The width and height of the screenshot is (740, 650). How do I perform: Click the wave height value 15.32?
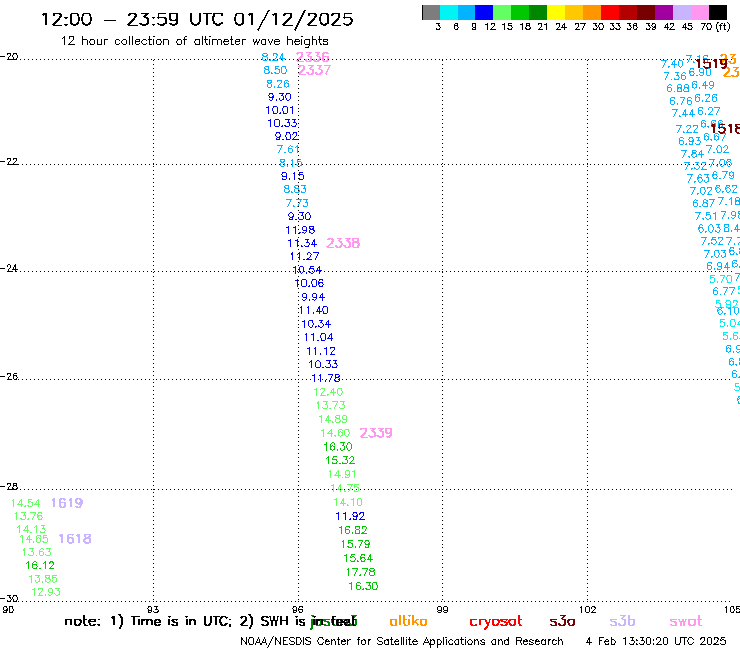coord(340,460)
